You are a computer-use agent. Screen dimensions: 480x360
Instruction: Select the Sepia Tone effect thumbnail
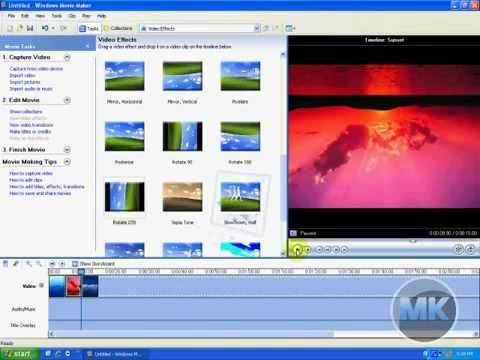point(182,197)
